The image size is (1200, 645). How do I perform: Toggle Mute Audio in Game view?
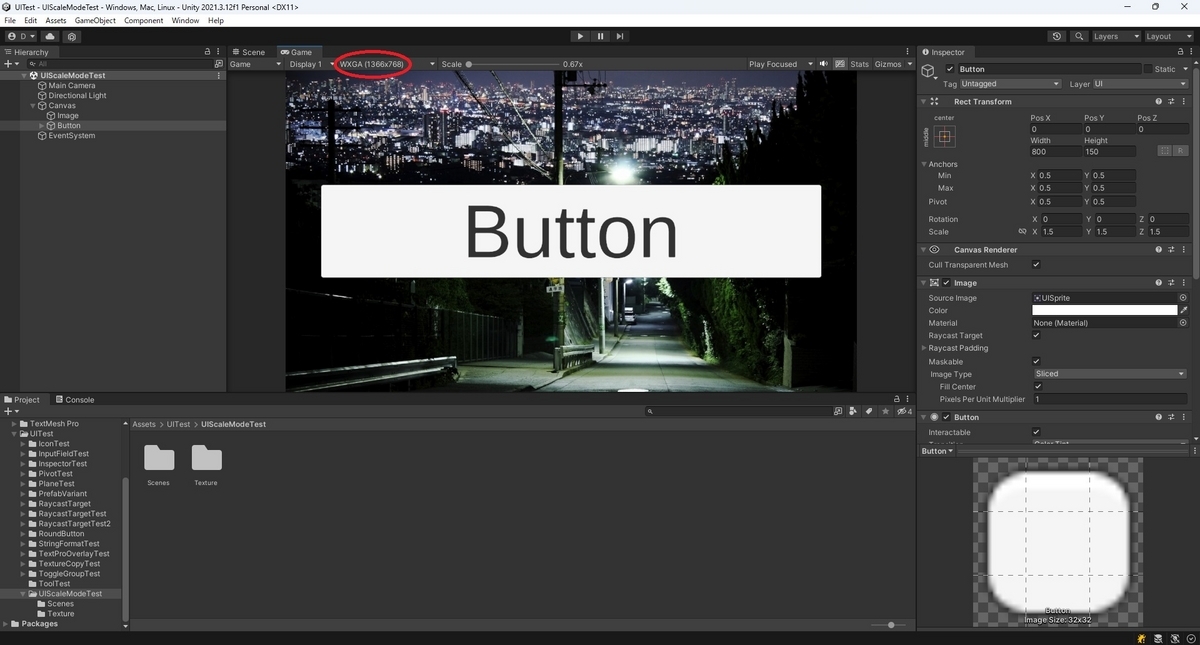[824, 64]
